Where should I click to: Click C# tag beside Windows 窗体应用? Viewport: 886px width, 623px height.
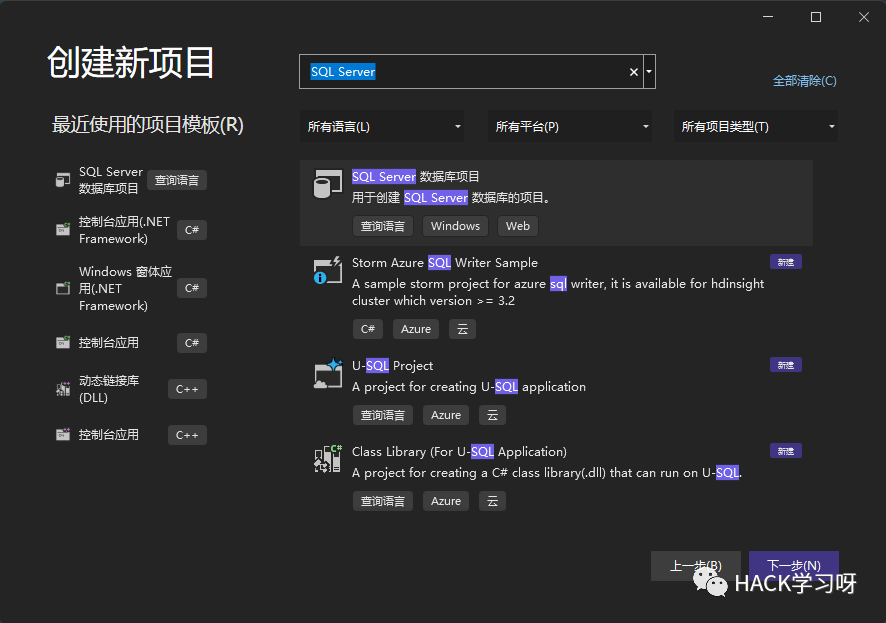[192, 288]
